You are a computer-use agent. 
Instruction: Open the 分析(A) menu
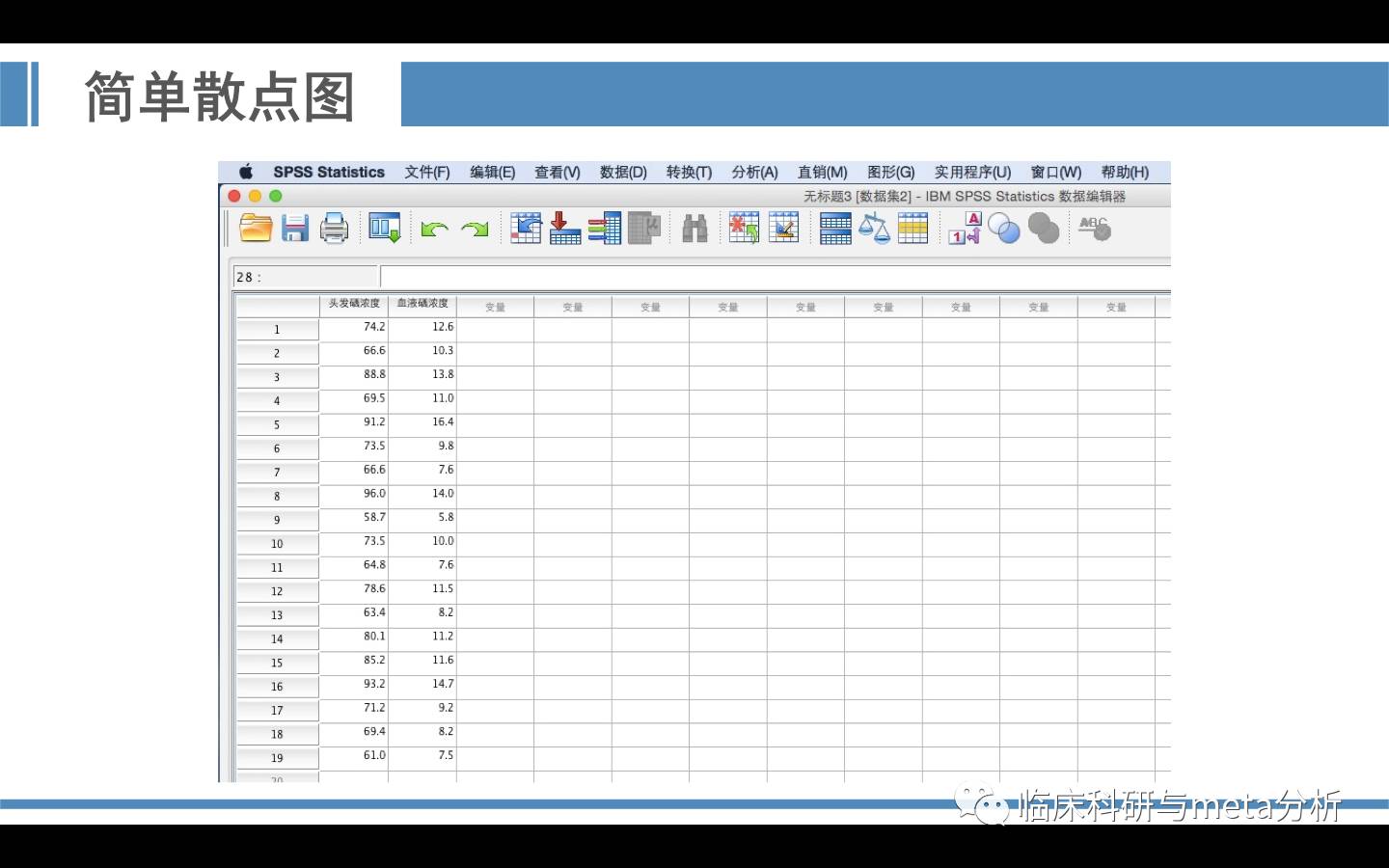(754, 172)
